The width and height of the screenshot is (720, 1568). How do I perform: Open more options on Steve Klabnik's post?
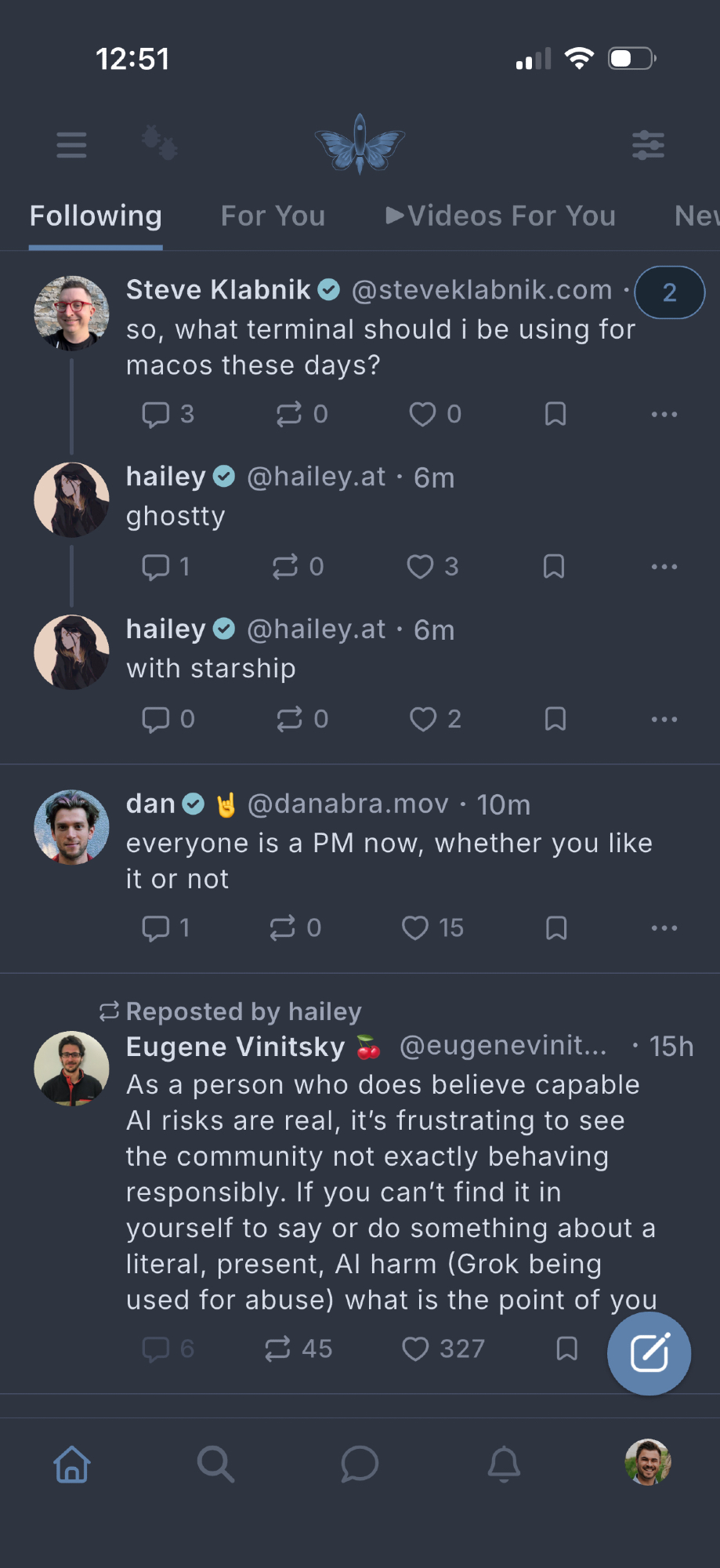664,414
